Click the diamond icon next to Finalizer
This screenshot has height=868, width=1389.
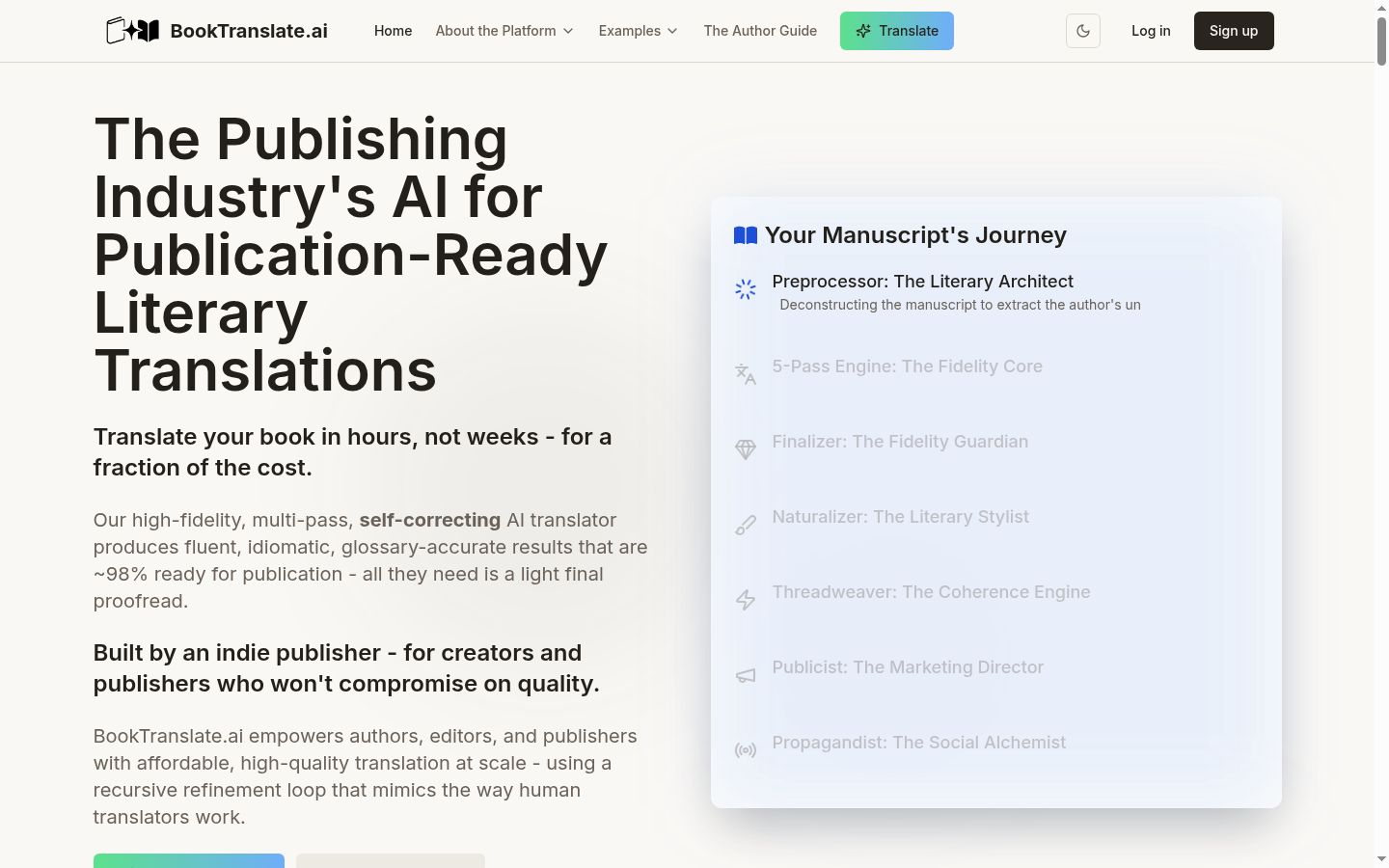coord(746,449)
